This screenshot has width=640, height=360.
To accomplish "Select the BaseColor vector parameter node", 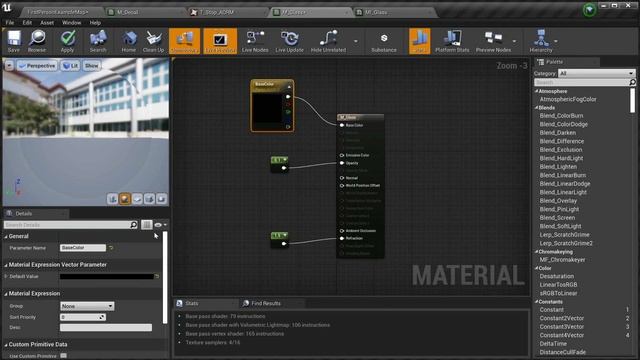I will 272,105.
